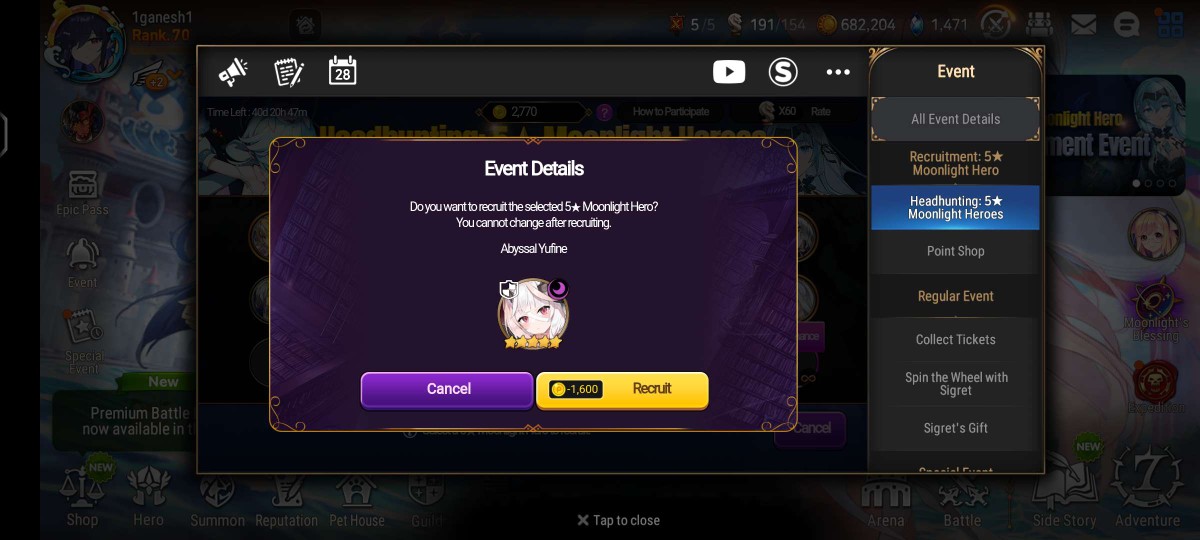Select All Event Details tab
This screenshot has height=540, width=1200.
point(955,119)
